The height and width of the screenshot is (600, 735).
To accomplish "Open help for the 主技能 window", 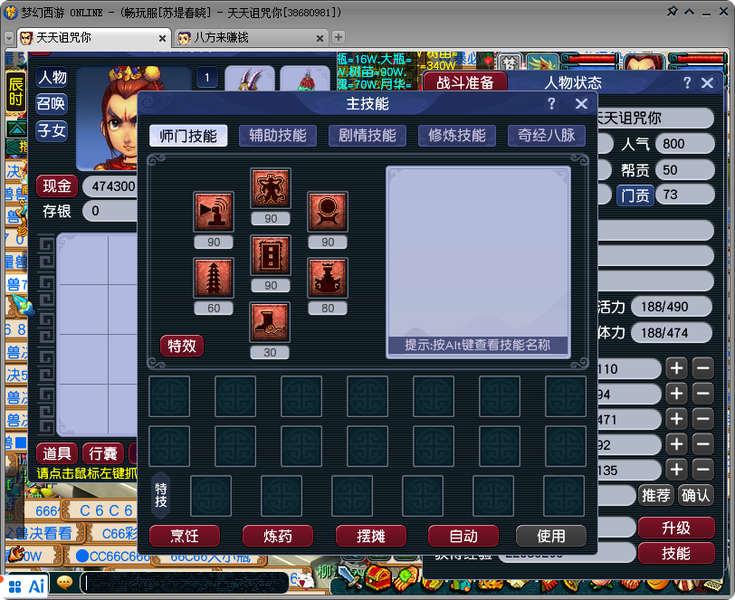I will click(x=552, y=104).
